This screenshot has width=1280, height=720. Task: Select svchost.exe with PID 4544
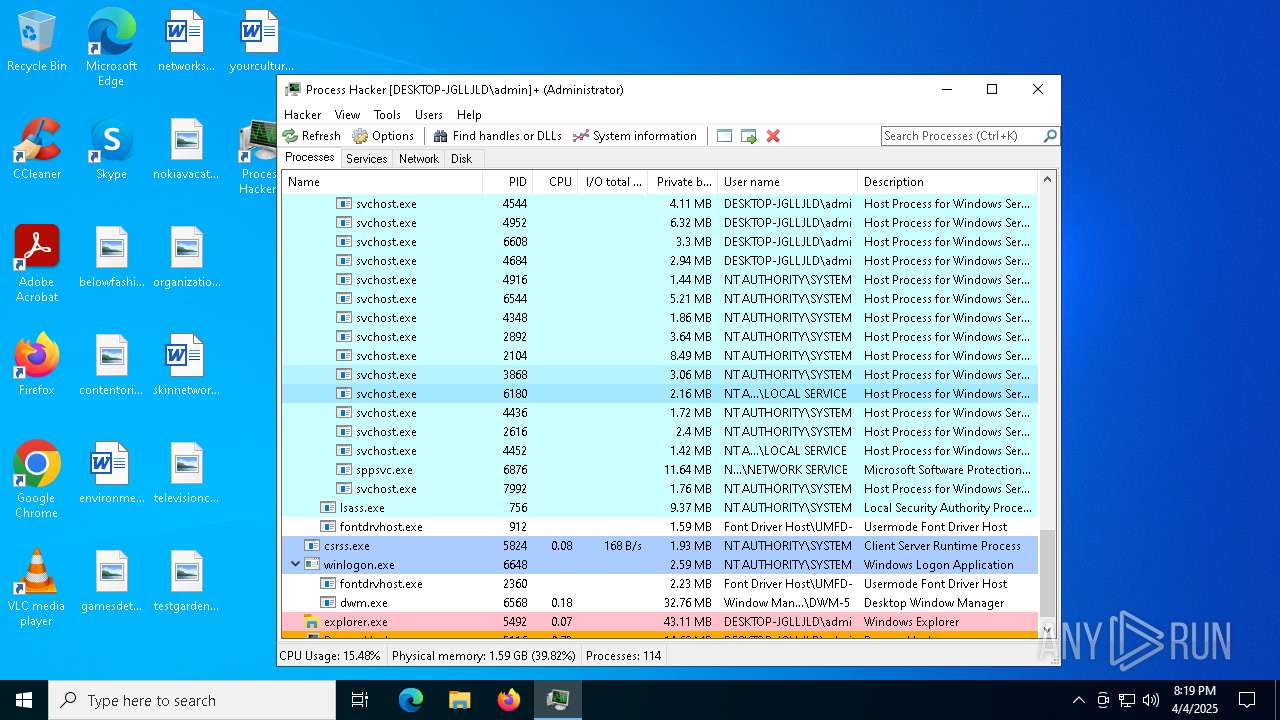tap(660, 204)
